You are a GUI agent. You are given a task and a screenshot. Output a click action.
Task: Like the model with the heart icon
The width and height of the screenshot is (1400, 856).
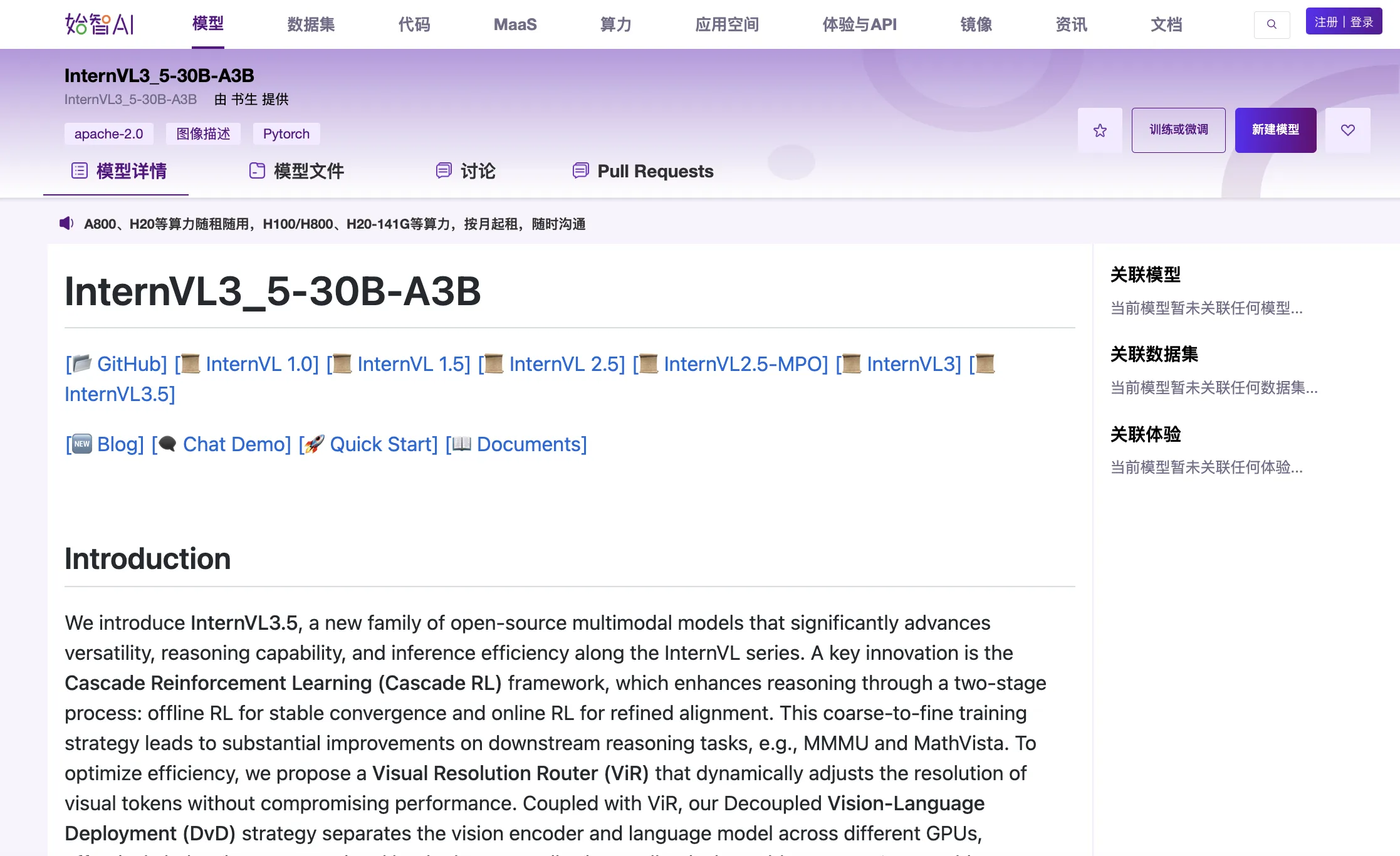(x=1347, y=130)
